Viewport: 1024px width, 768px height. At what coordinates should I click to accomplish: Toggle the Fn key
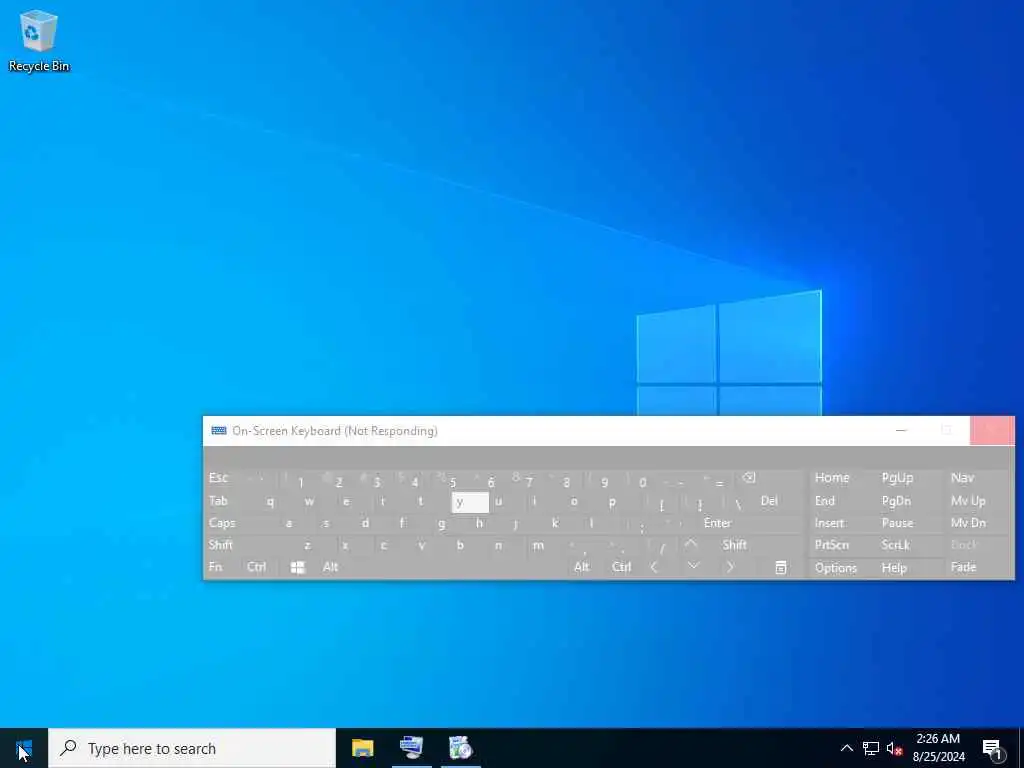point(215,567)
